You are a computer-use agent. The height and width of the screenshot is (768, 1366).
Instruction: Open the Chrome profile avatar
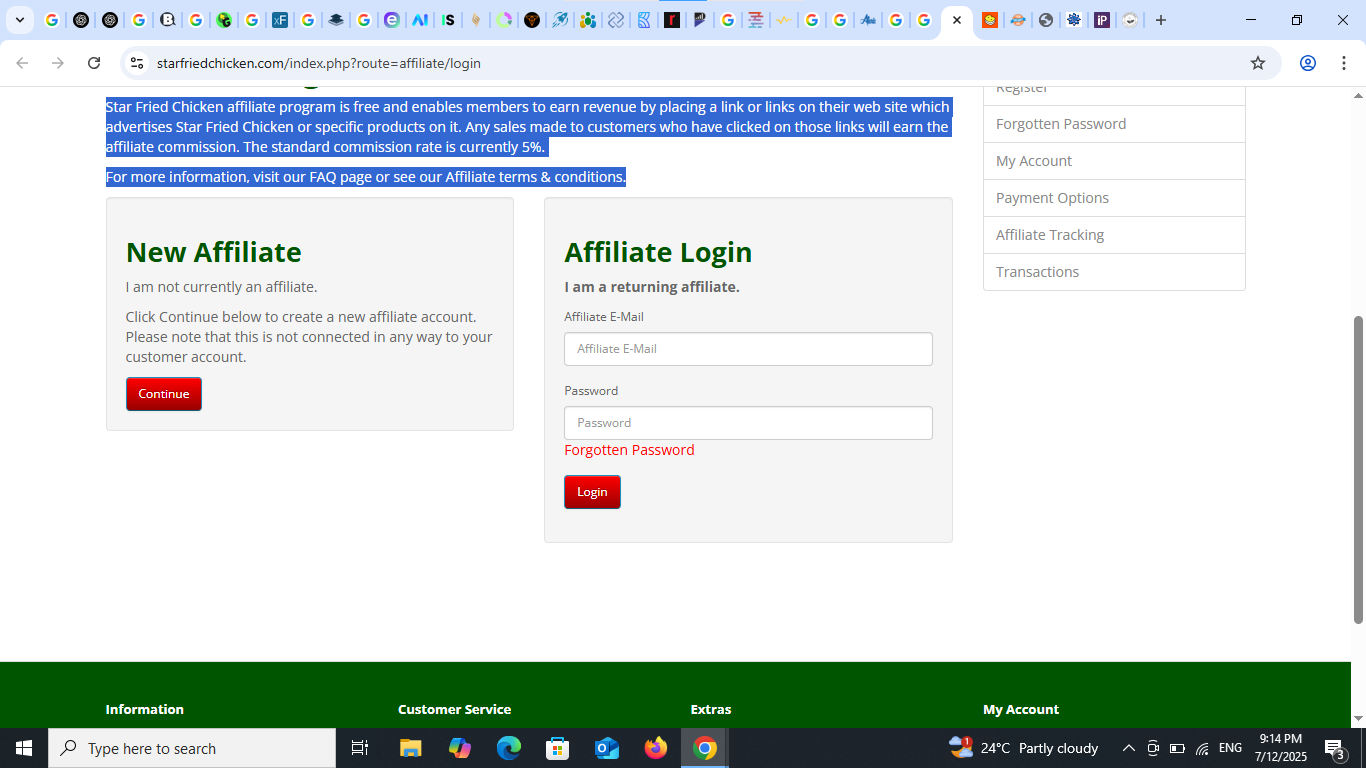coord(1307,63)
